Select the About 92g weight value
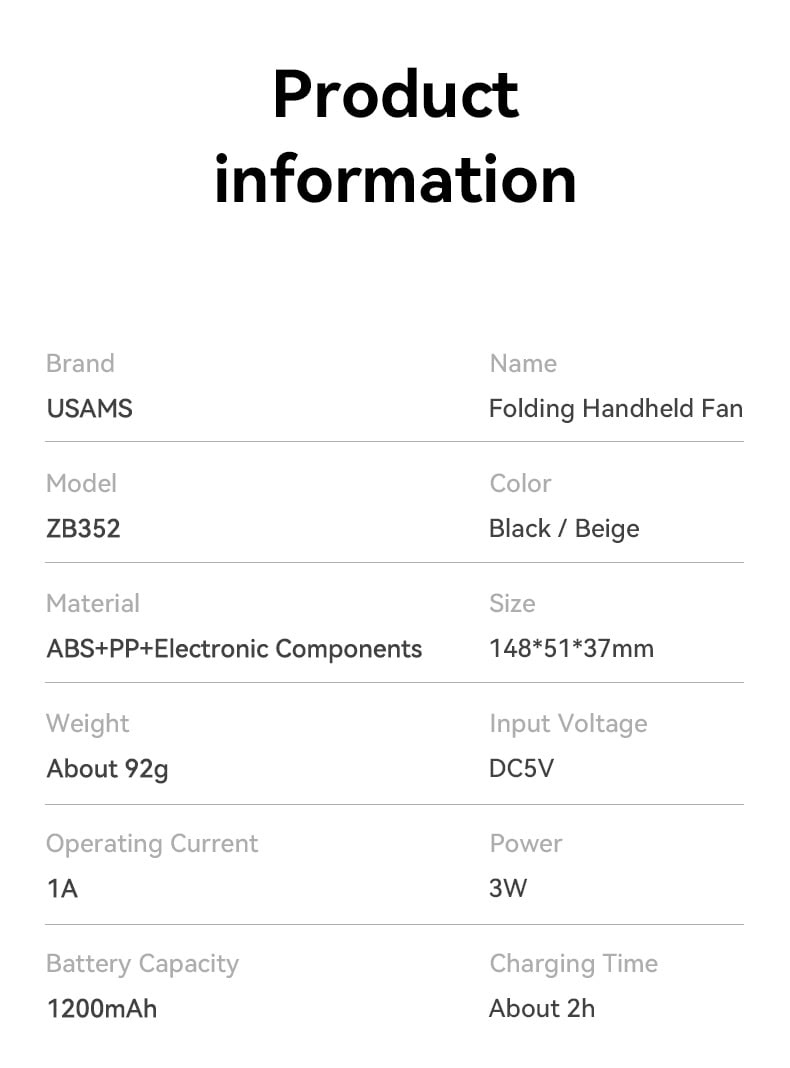Screen dimensions: 790x1068 coord(108,770)
